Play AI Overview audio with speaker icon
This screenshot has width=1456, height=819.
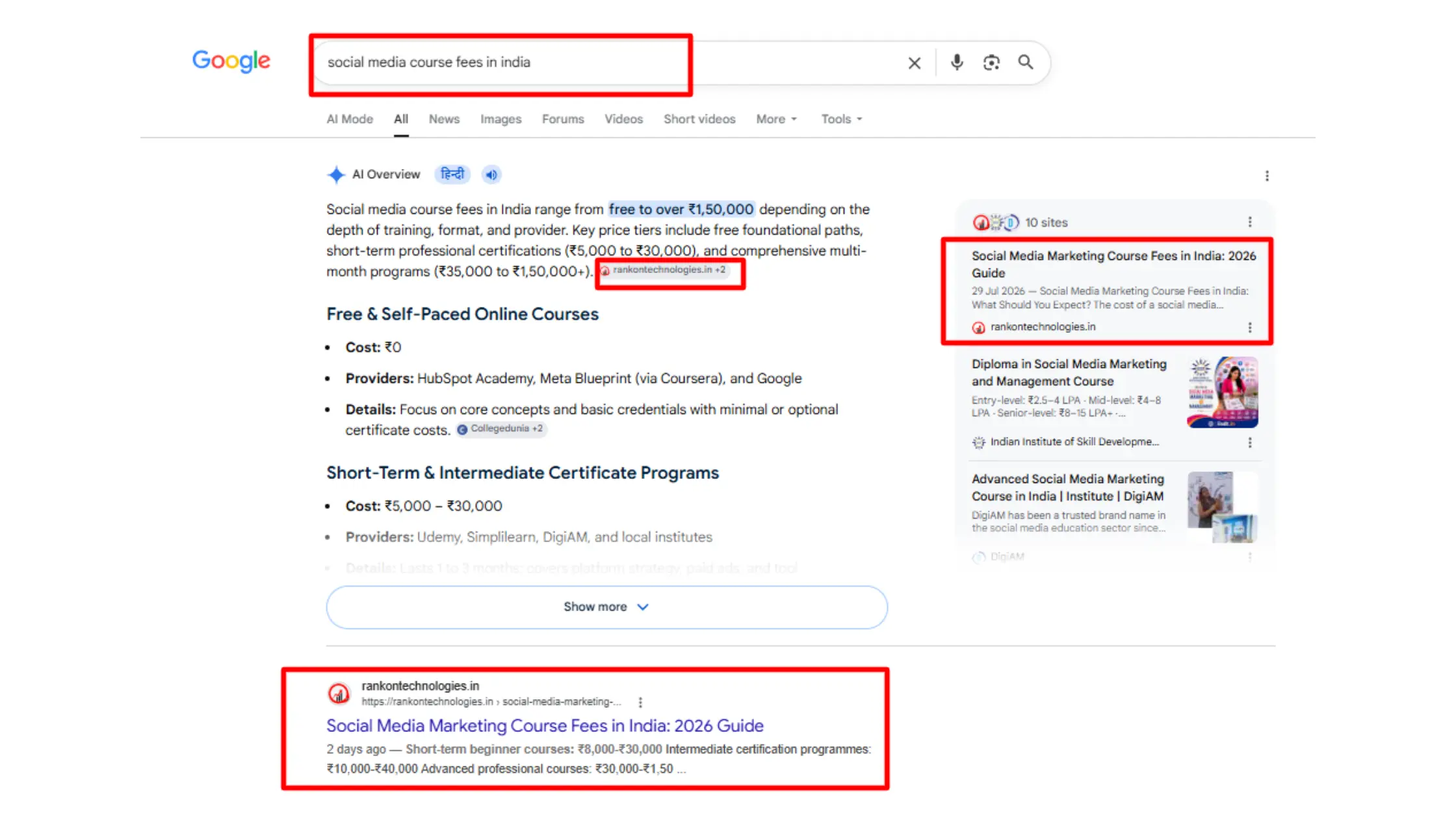(x=491, y=174)
